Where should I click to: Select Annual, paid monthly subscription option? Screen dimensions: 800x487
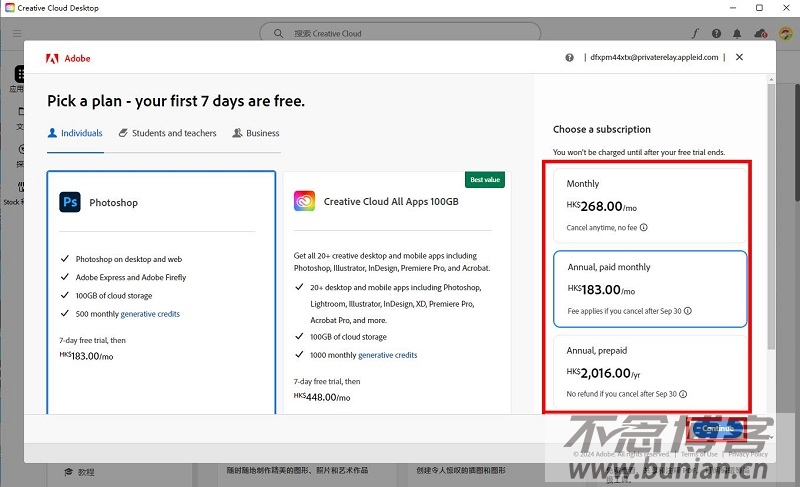coord(650,288)
